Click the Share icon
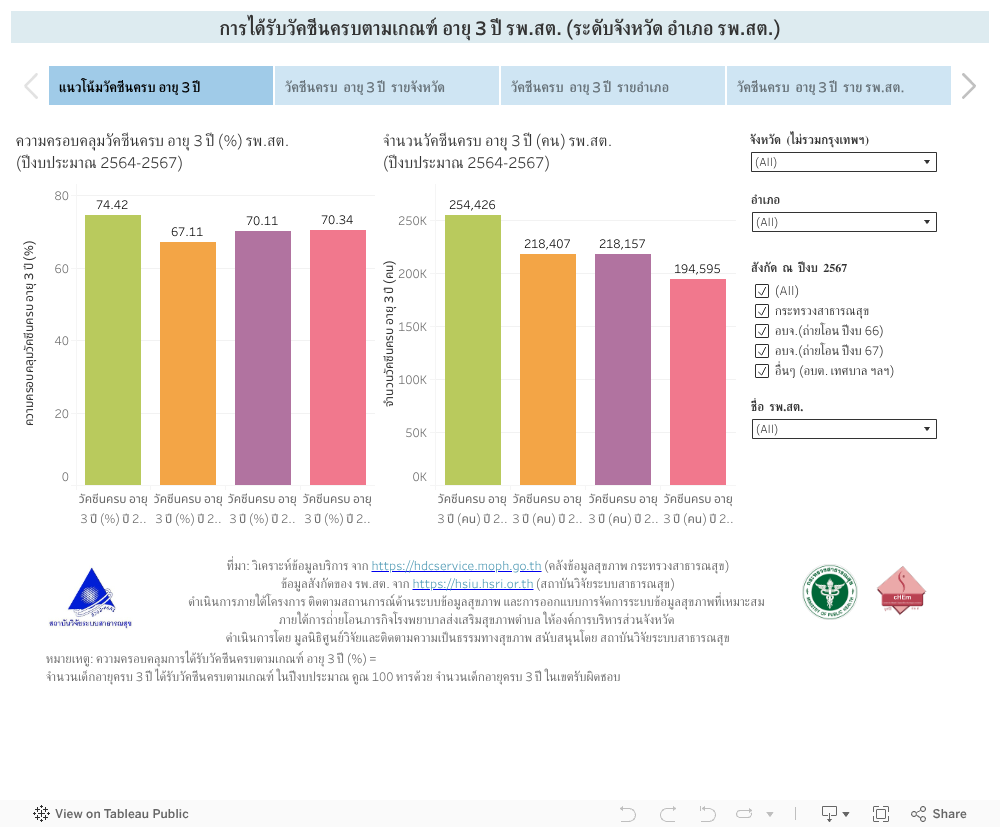Screen dimensions: 1000x827 click(938, 814)
